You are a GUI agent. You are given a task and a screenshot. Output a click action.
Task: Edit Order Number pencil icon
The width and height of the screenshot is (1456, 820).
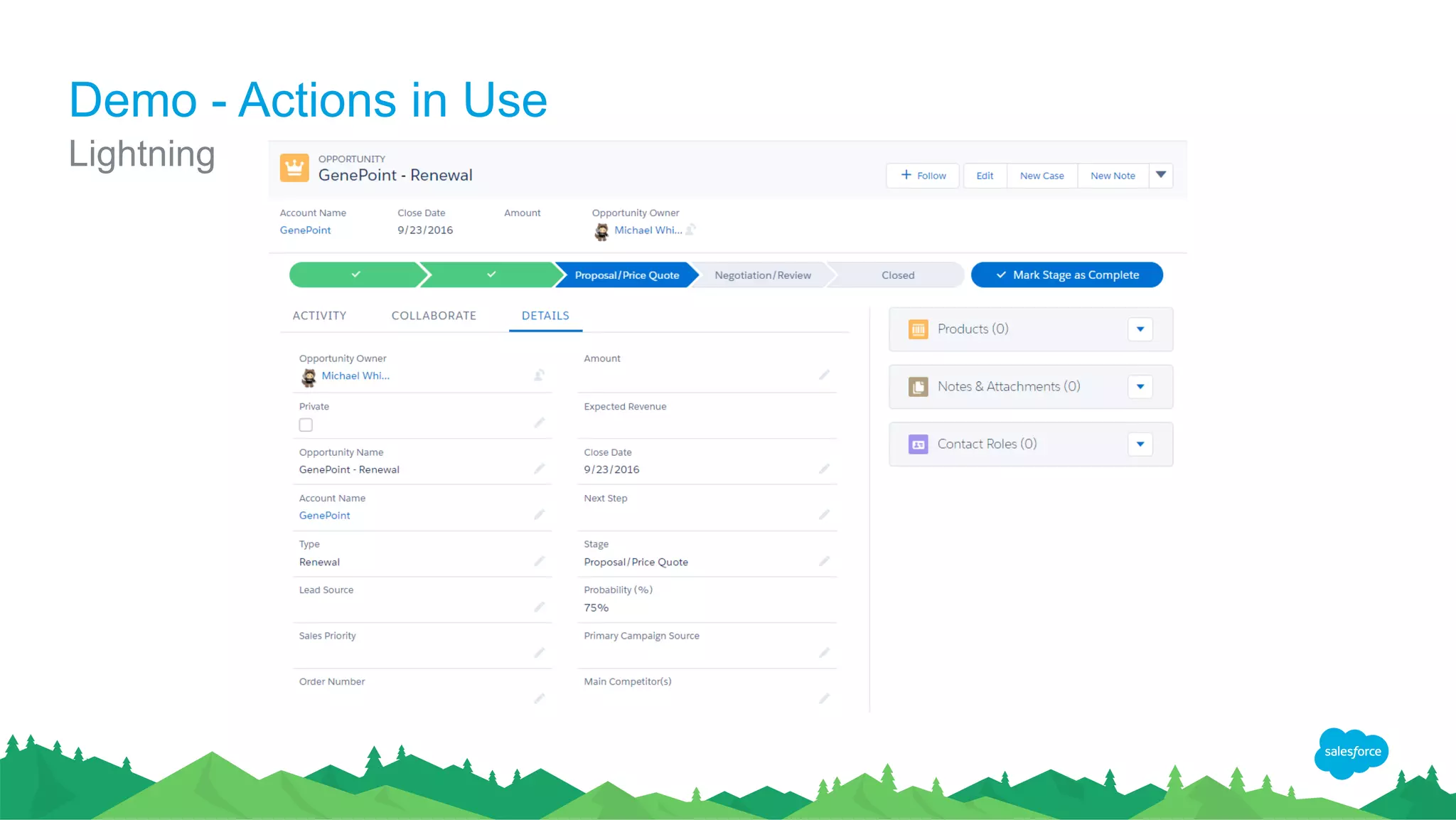click(x=540, y=698)
